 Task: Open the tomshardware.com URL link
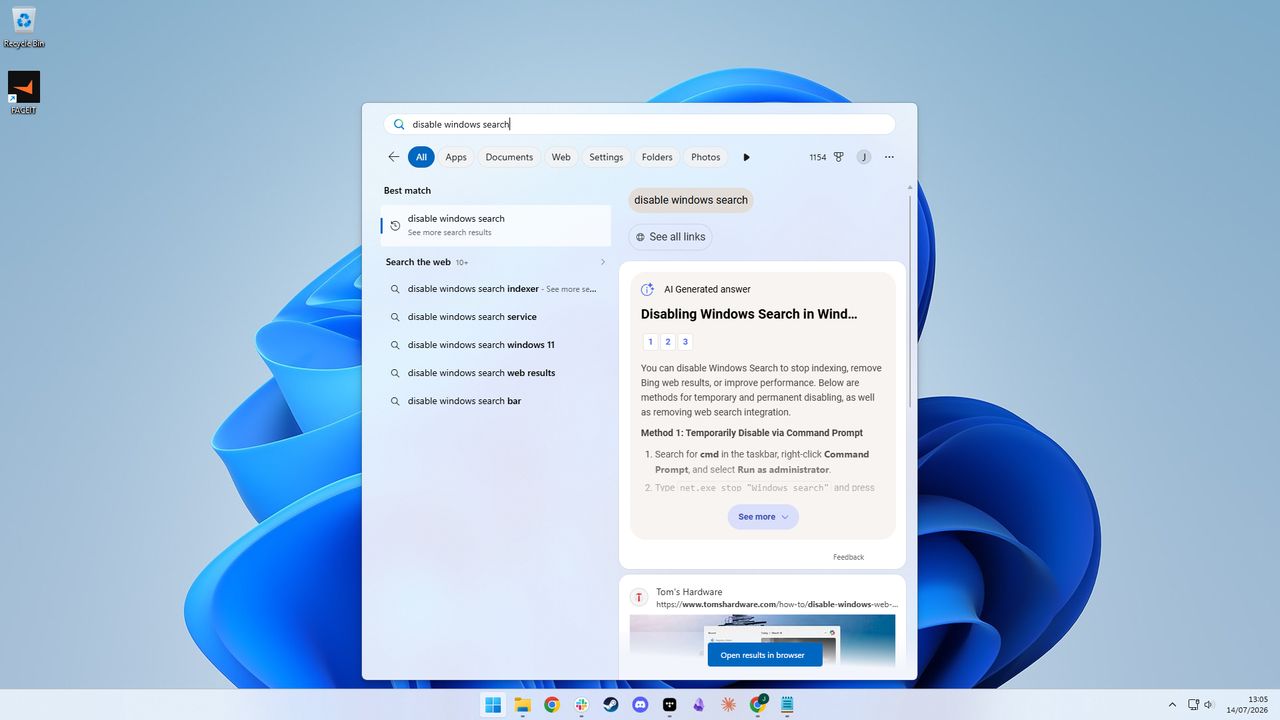point(777,604)
